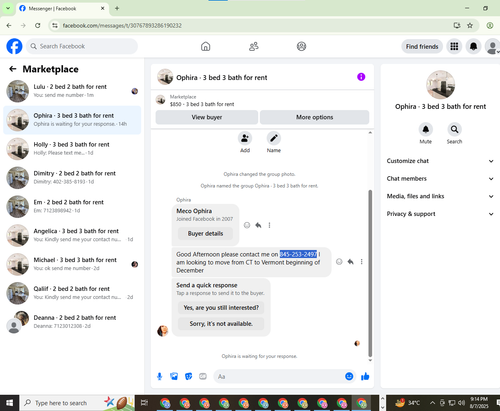Open the notifications bell in header
This screenshot has height=411, width=500.
473,46
